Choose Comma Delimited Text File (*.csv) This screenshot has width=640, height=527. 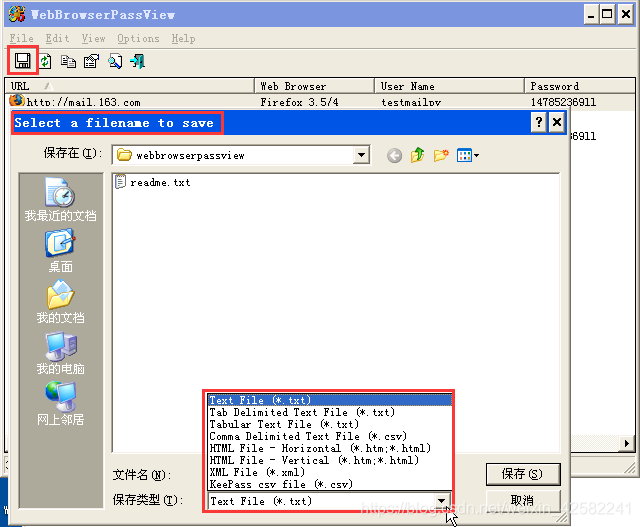click(330, 436)
